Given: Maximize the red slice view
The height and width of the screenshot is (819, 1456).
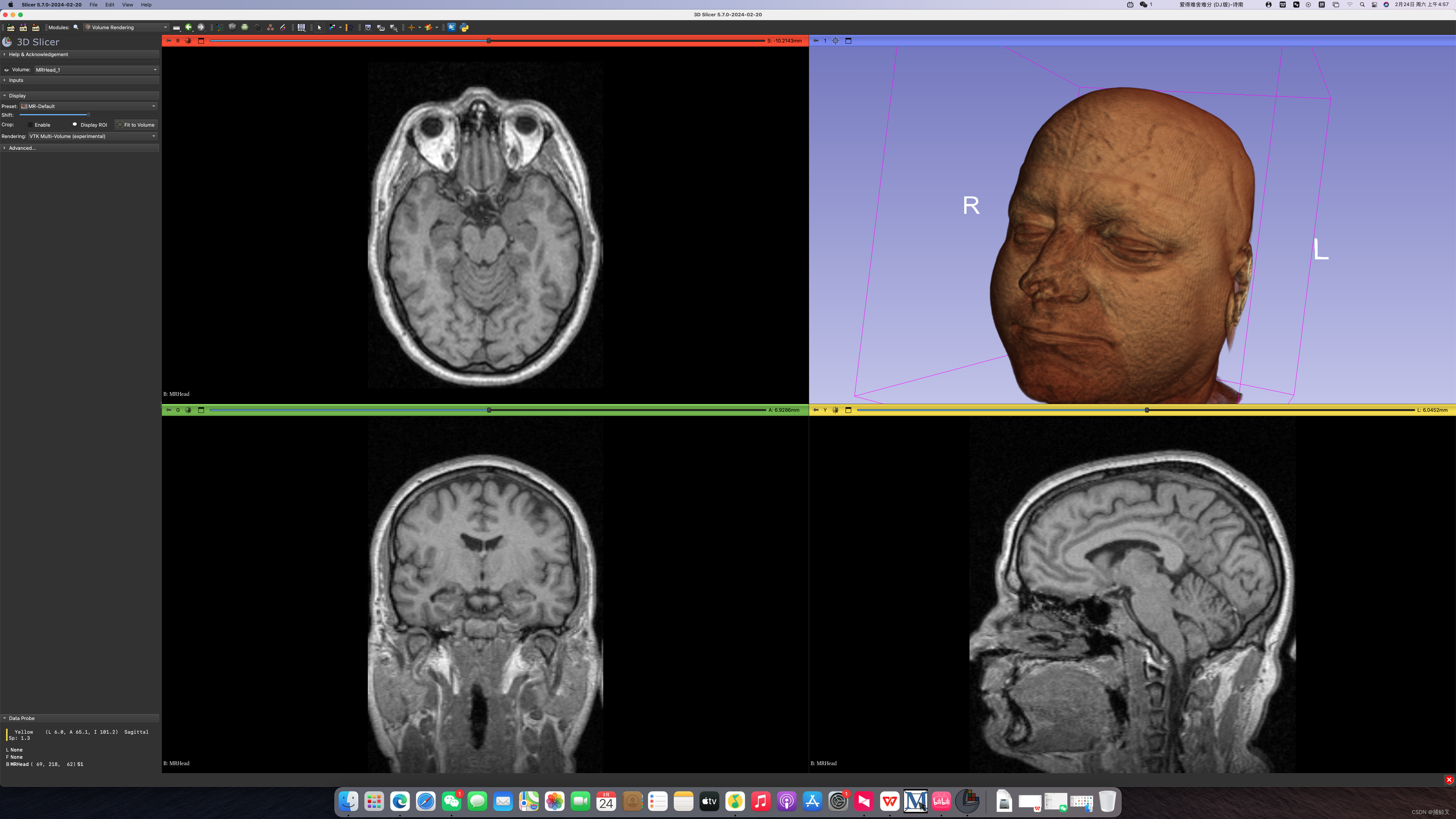Looking at the screenshot, I should (x=201, y=41).
